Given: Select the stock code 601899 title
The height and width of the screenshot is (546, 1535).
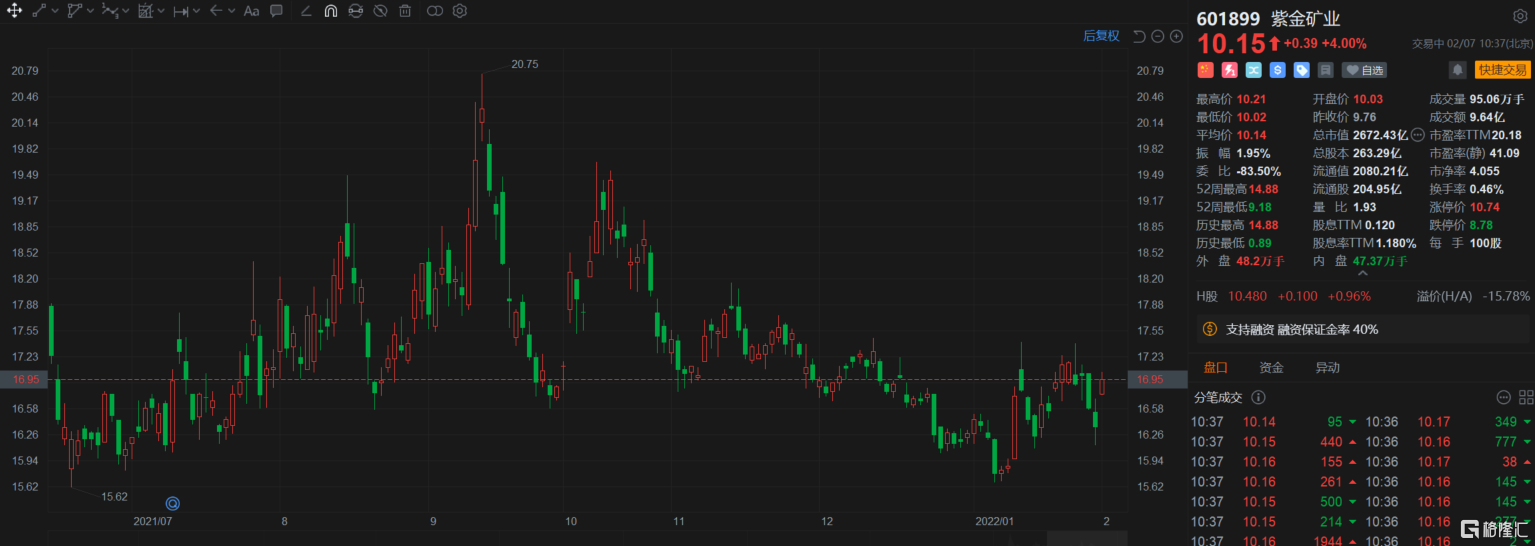Looking at the screenshot, I should (x=1229, y=18).
